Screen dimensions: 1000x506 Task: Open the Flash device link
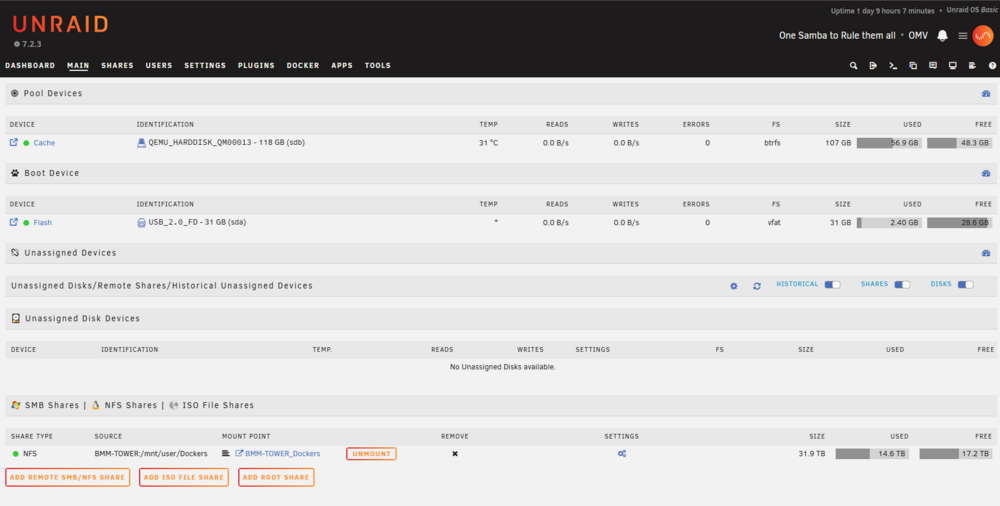click(x=43, y=223)
